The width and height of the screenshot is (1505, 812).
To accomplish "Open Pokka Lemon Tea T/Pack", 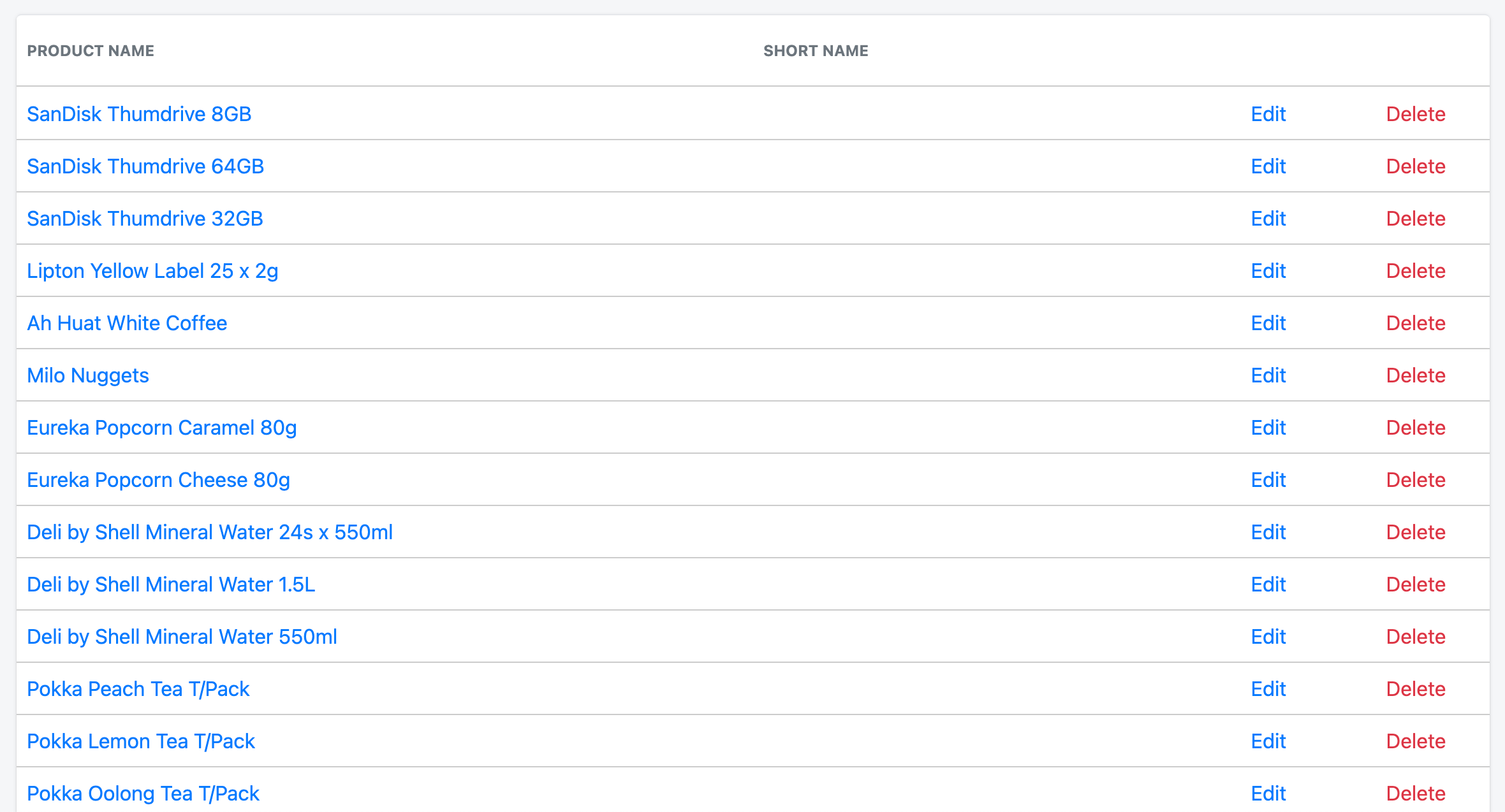I will tap(141, 741).
